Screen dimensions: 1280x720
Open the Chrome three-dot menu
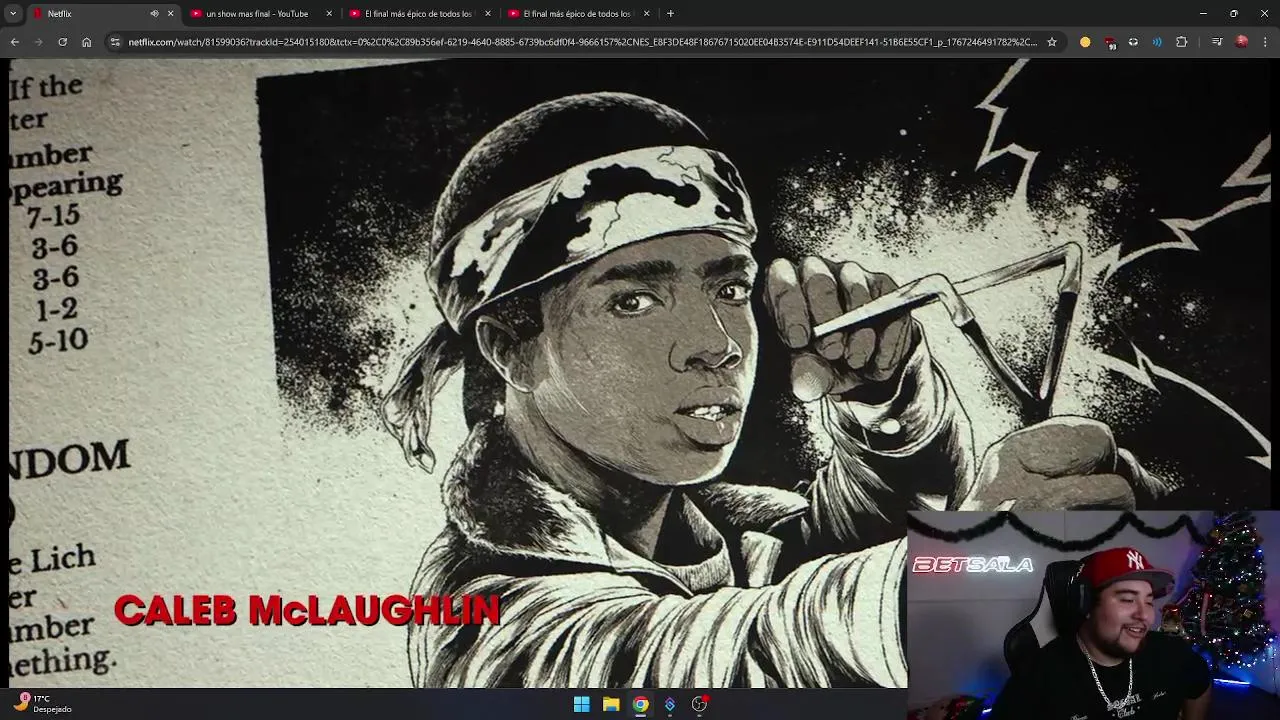click(1266, 42)
